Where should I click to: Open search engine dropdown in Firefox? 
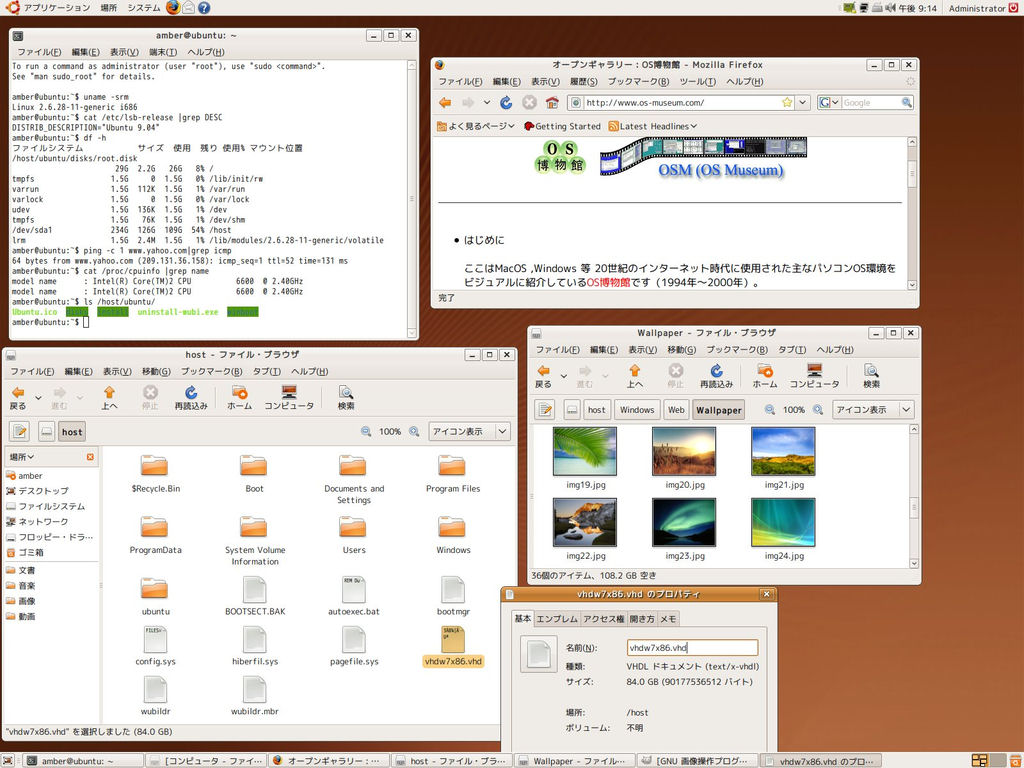coord(828,103)
